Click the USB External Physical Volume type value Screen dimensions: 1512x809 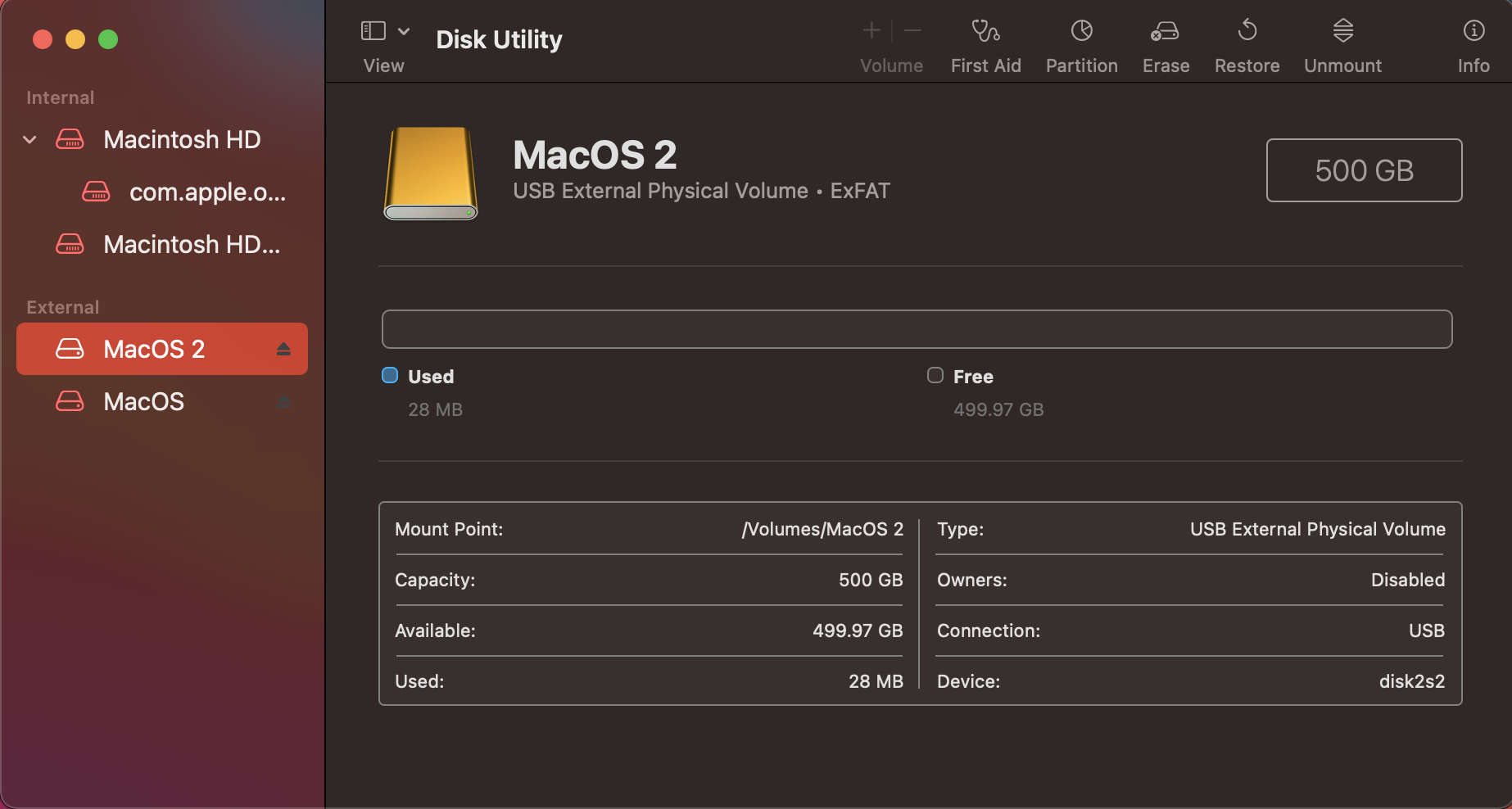[x=1317, y=529]
